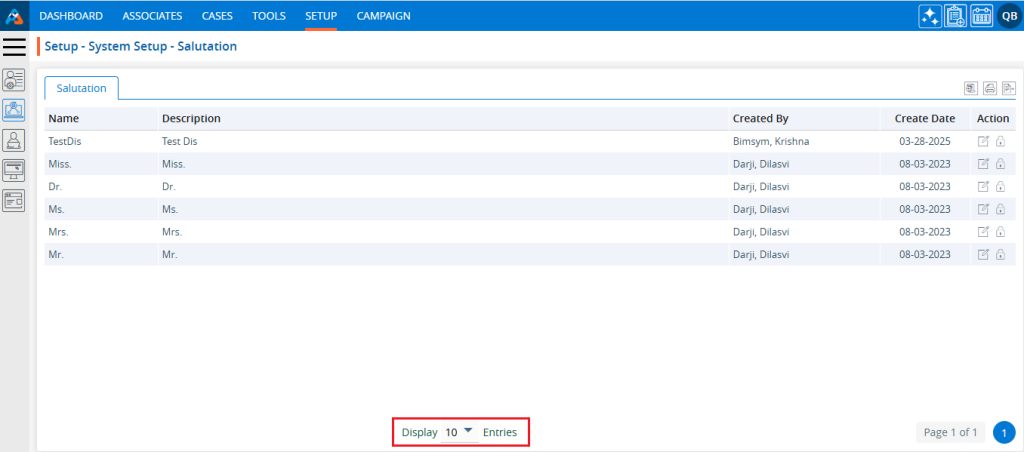The image size is (1024, 452).
Task: Sort by the Create Date column header
Action: pos(925,118)
